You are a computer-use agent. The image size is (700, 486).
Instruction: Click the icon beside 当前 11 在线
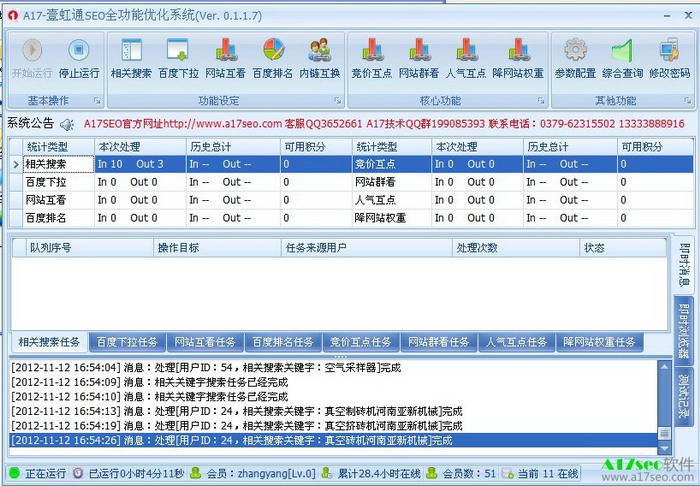click(x=508, y=473)
